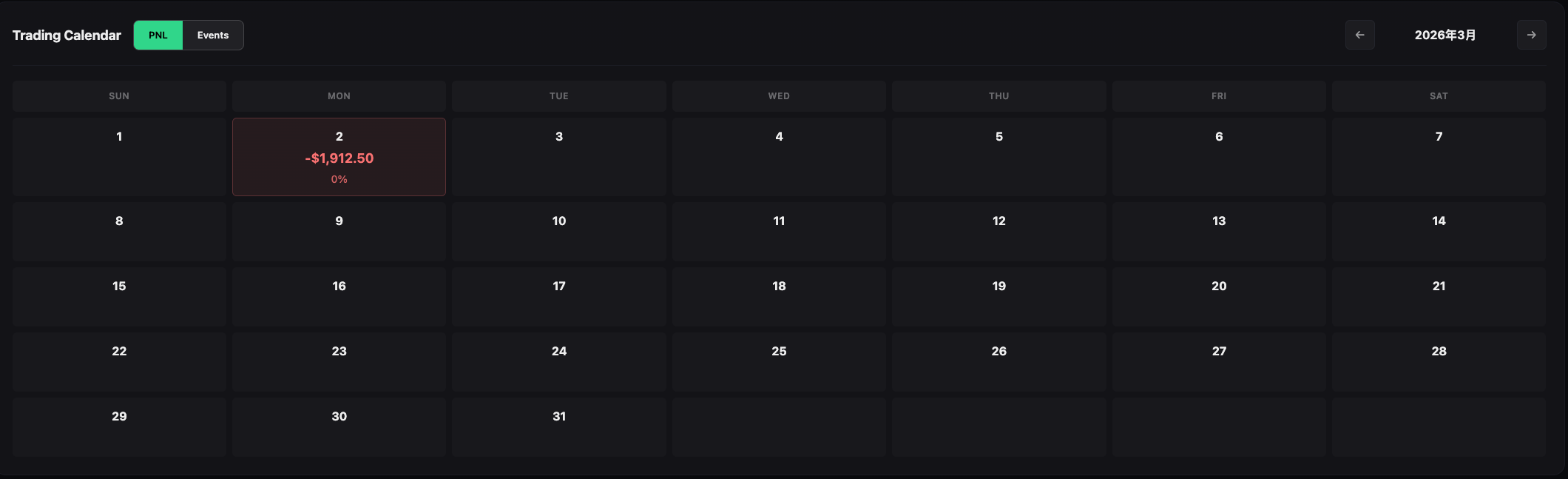Go to the previous month arrow
This screenshot has height=479, width=1568.
(1359, 35)
